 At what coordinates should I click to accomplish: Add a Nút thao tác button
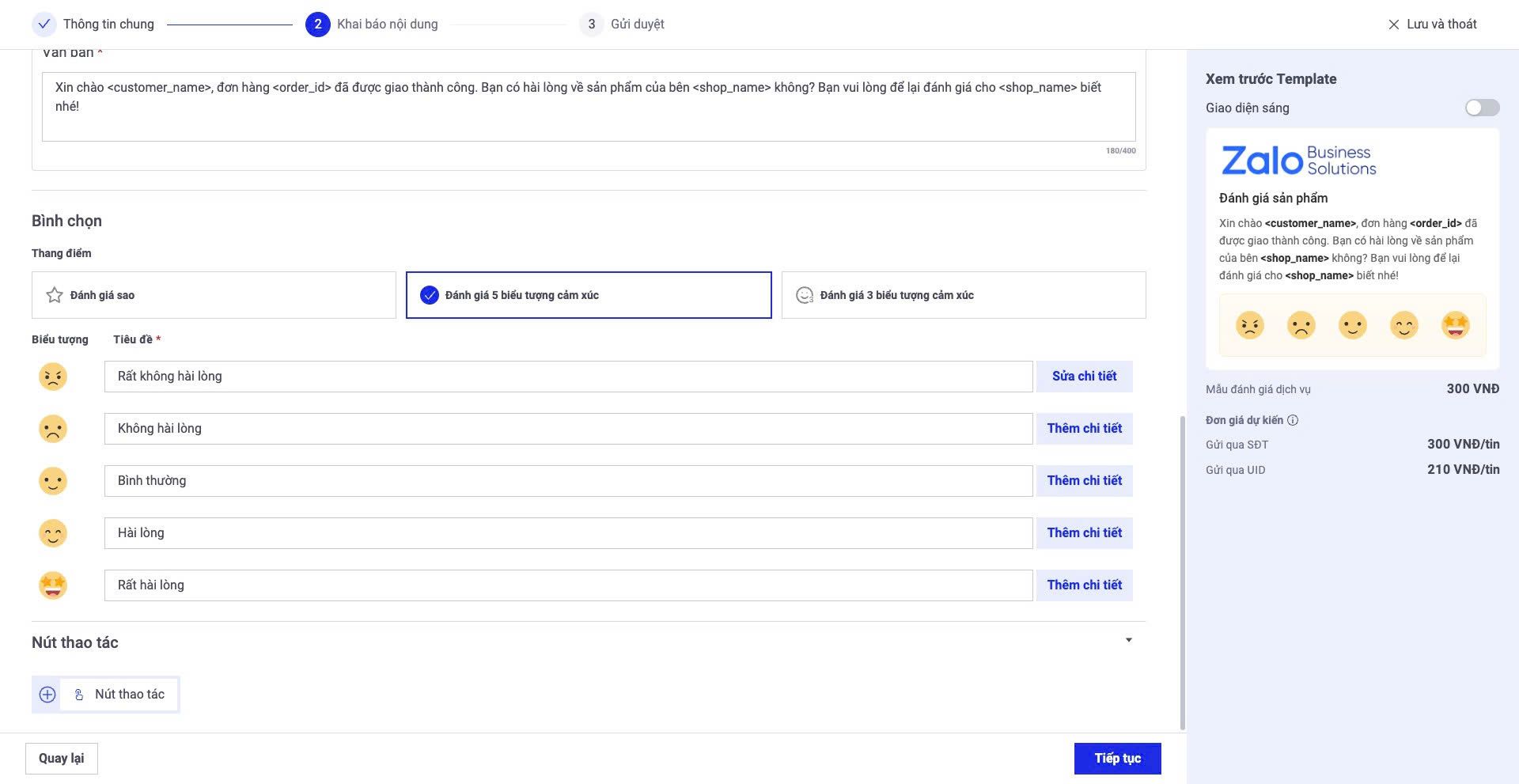106,695
